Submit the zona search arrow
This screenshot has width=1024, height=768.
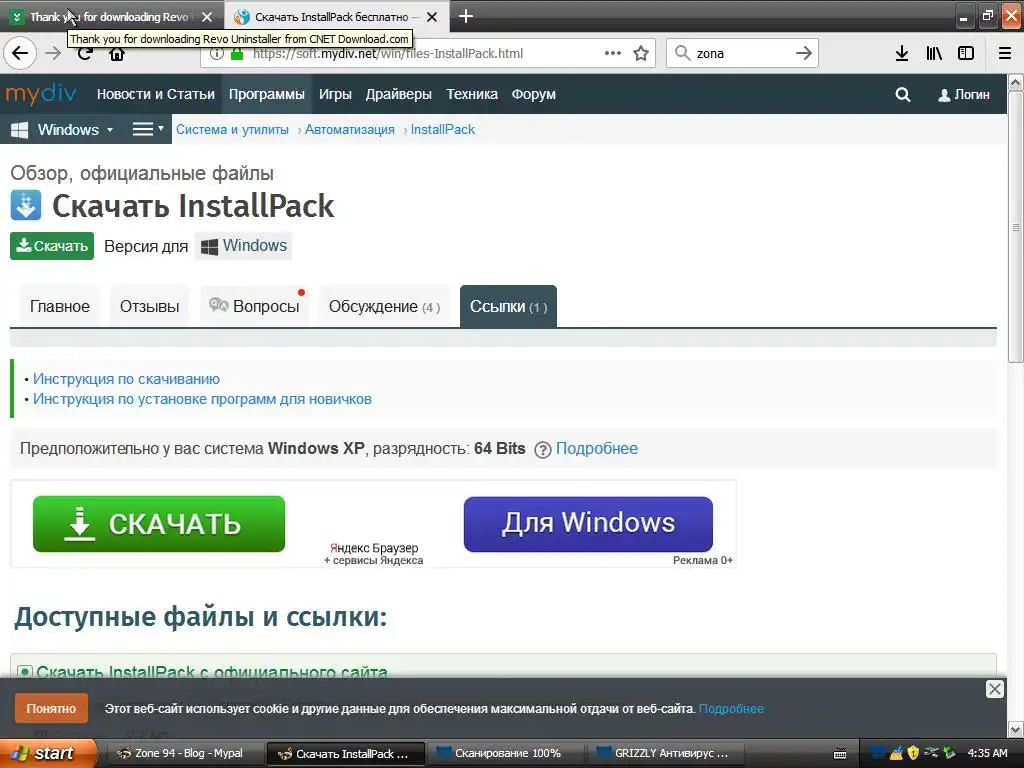click(x=803, y=54)
